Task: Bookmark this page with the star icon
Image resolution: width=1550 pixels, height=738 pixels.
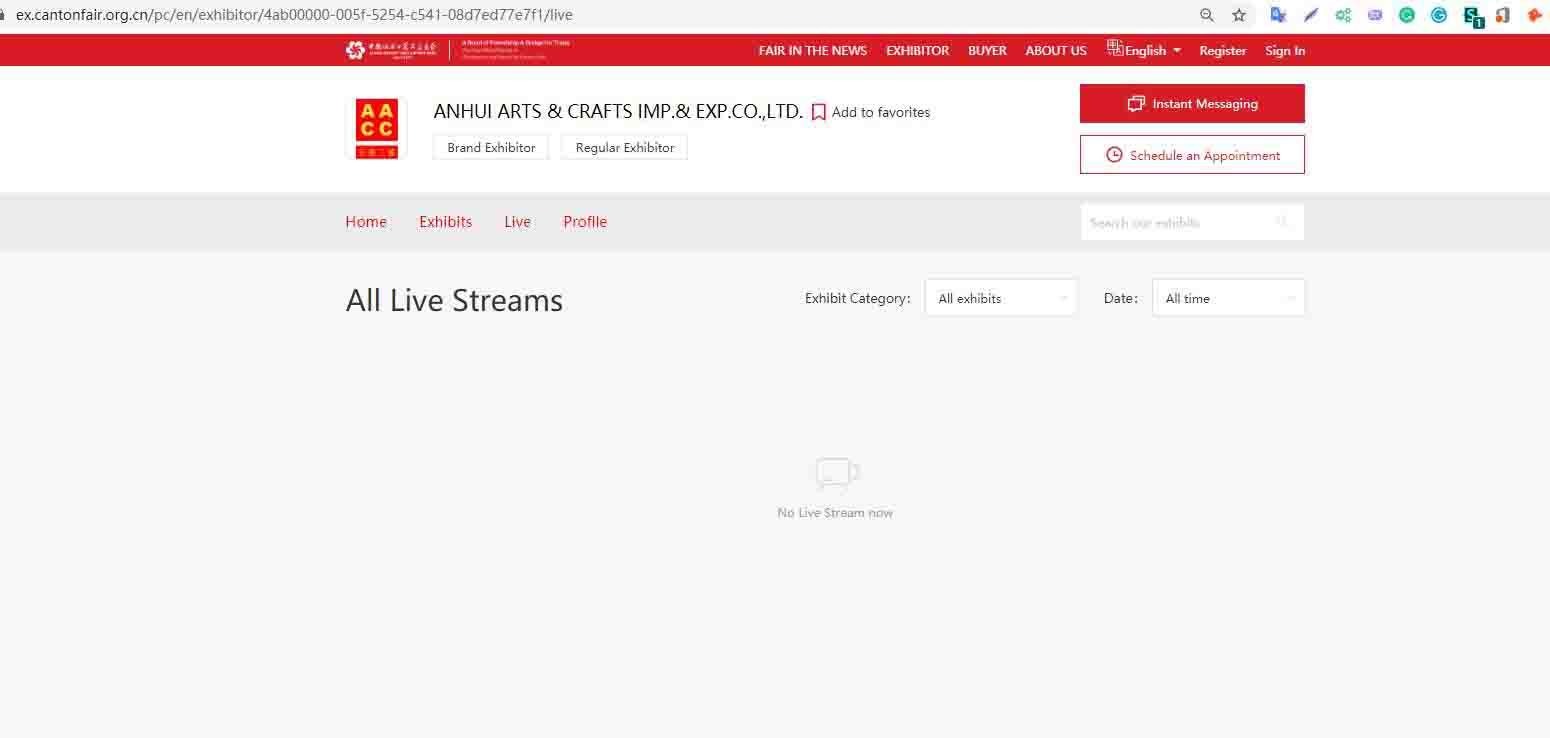Action: [x=1239, y=15]
